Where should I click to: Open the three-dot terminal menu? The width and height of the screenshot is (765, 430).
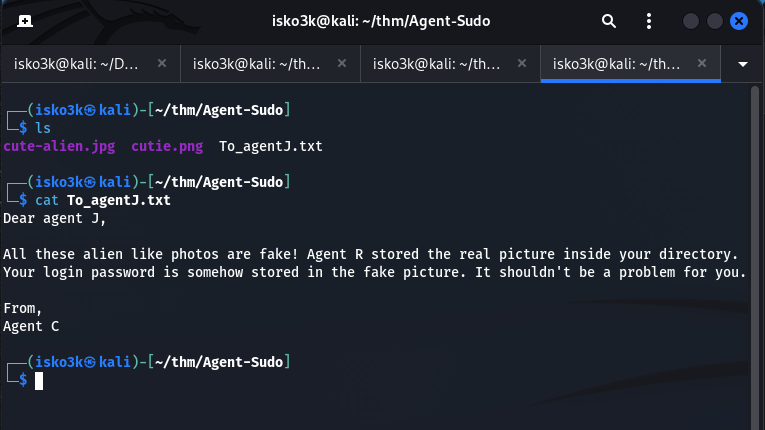coord(649,20)
